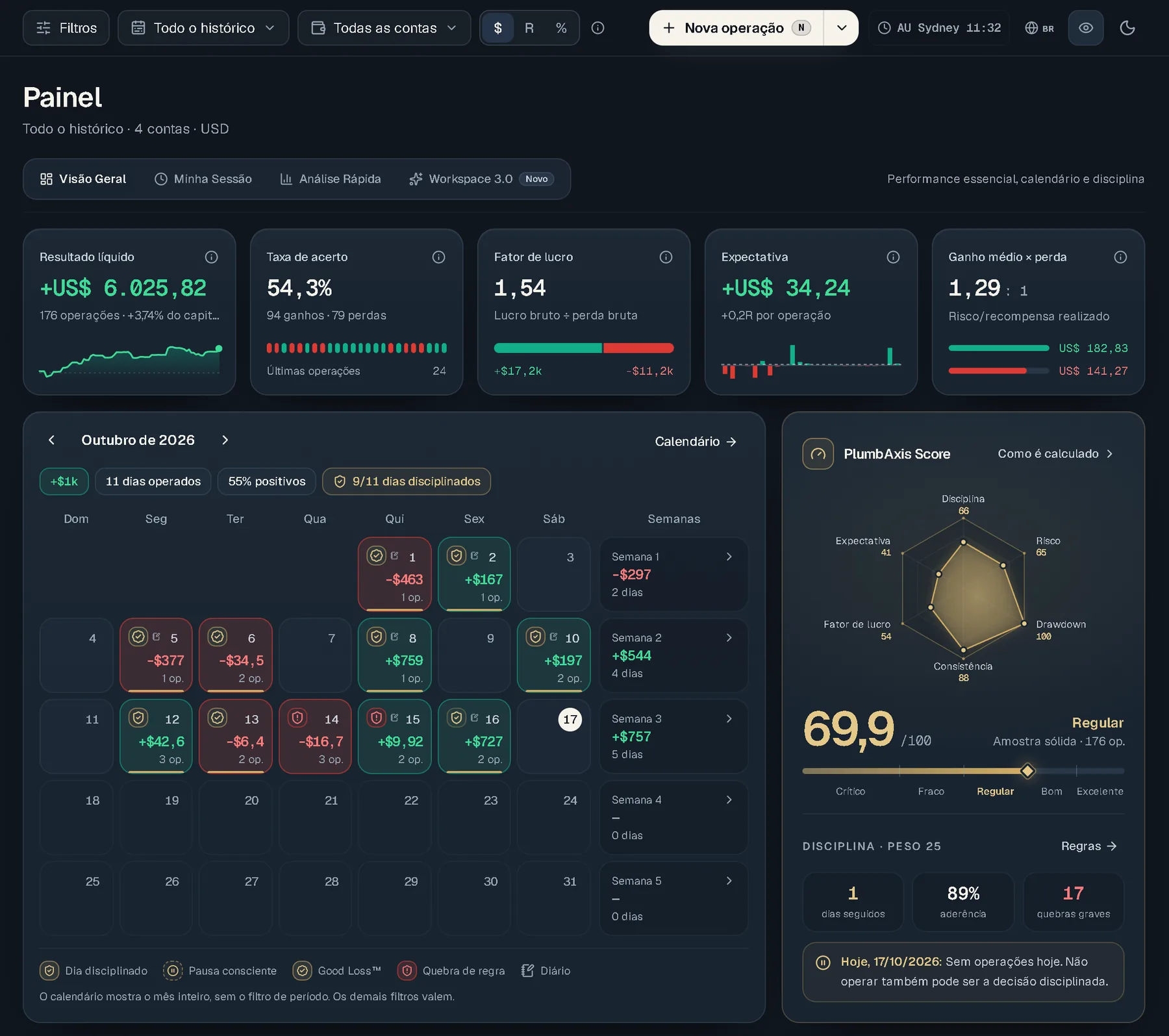Image resolution: width=1169 pixels, height=1036 pixels.
Task: Click the 9/11 dias disciplinados chip
Action: [407, 481]
